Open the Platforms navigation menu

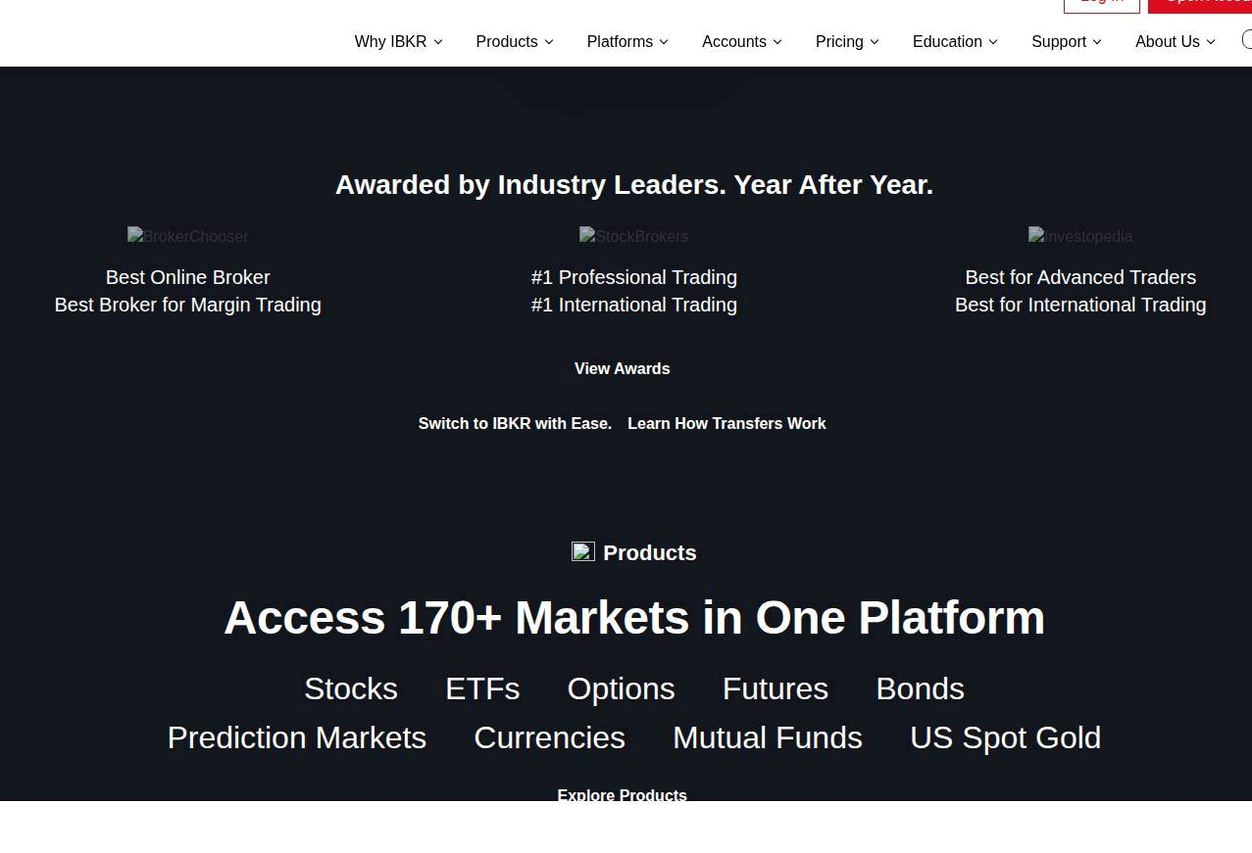click(x=627, y=41)
